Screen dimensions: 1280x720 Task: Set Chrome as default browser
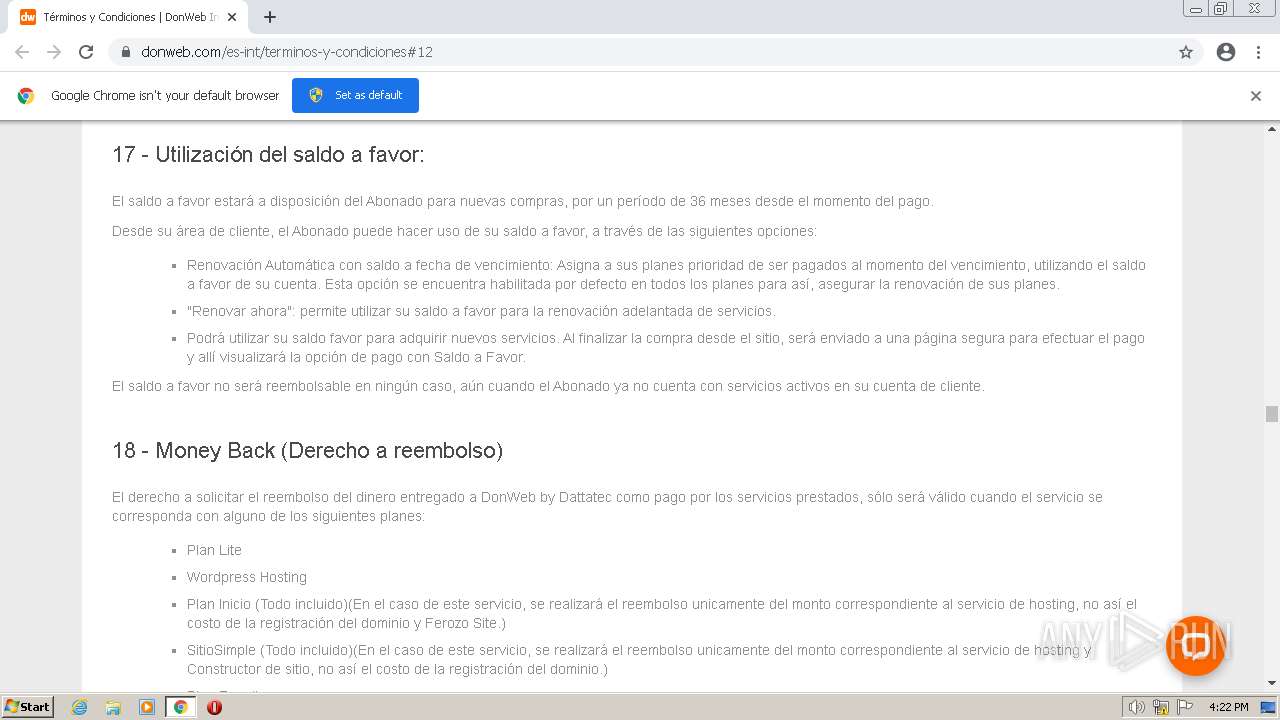click(x=355, y=95)
